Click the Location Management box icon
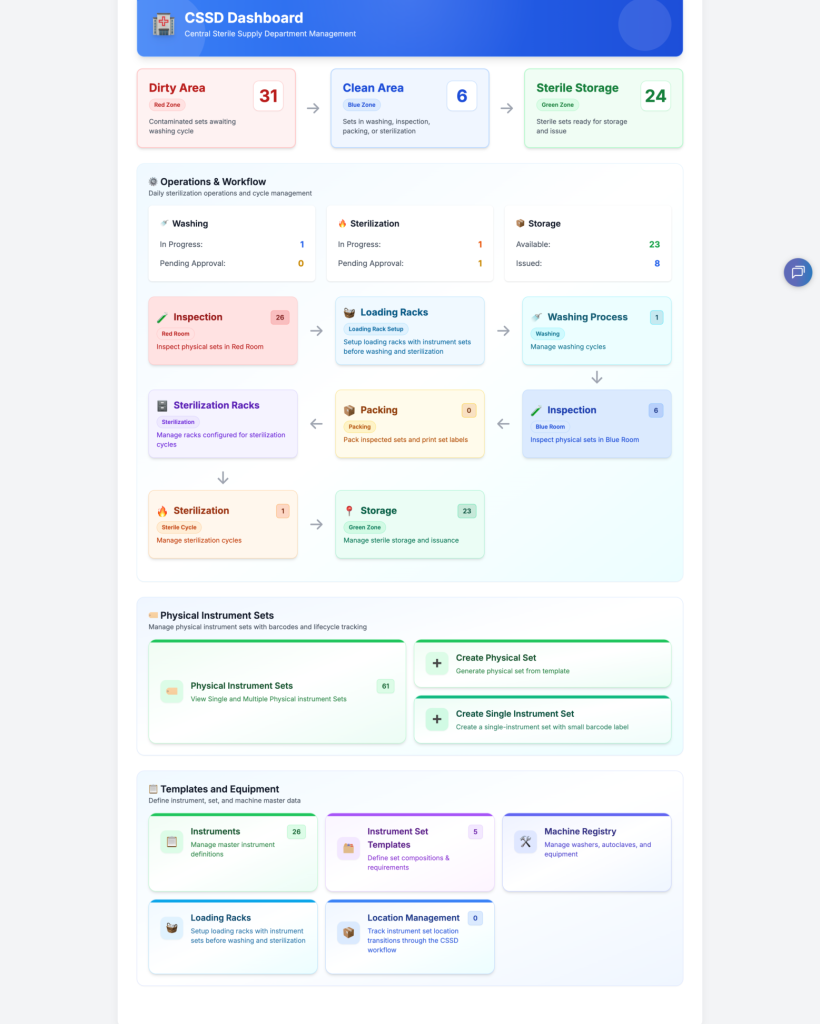The height and width of the screenshot is (1024, 820). (x=349, y=933)
